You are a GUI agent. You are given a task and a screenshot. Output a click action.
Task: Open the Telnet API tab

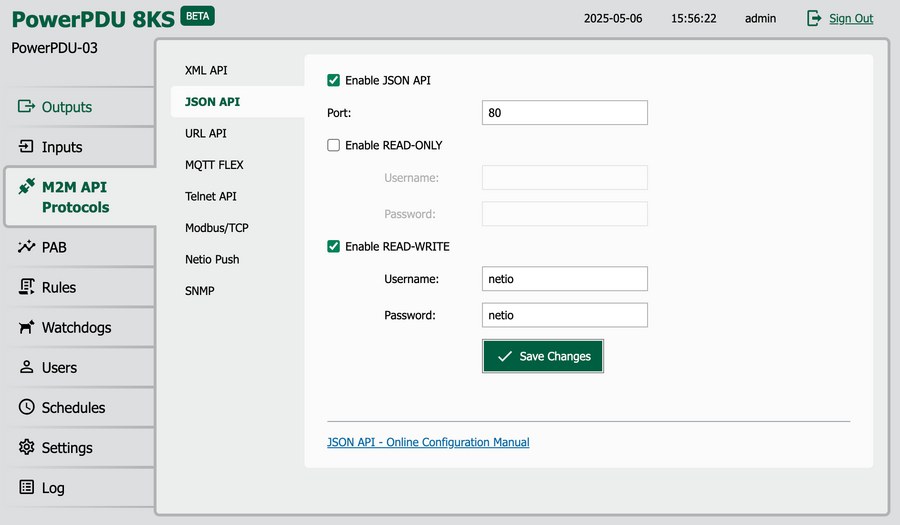tap(211, 196)
